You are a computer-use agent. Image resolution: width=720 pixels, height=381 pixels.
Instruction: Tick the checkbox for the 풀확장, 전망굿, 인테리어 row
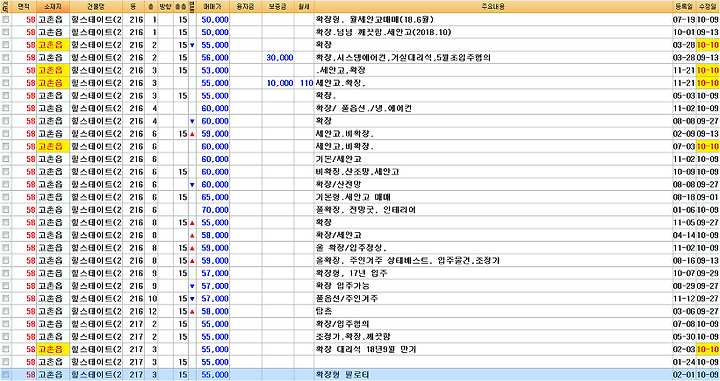pos(6,210)
